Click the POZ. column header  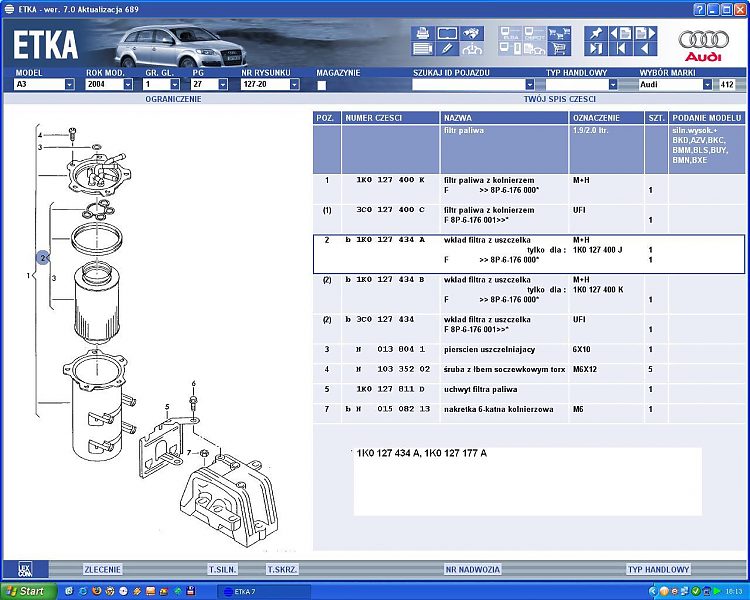click(x=327, y=118)
